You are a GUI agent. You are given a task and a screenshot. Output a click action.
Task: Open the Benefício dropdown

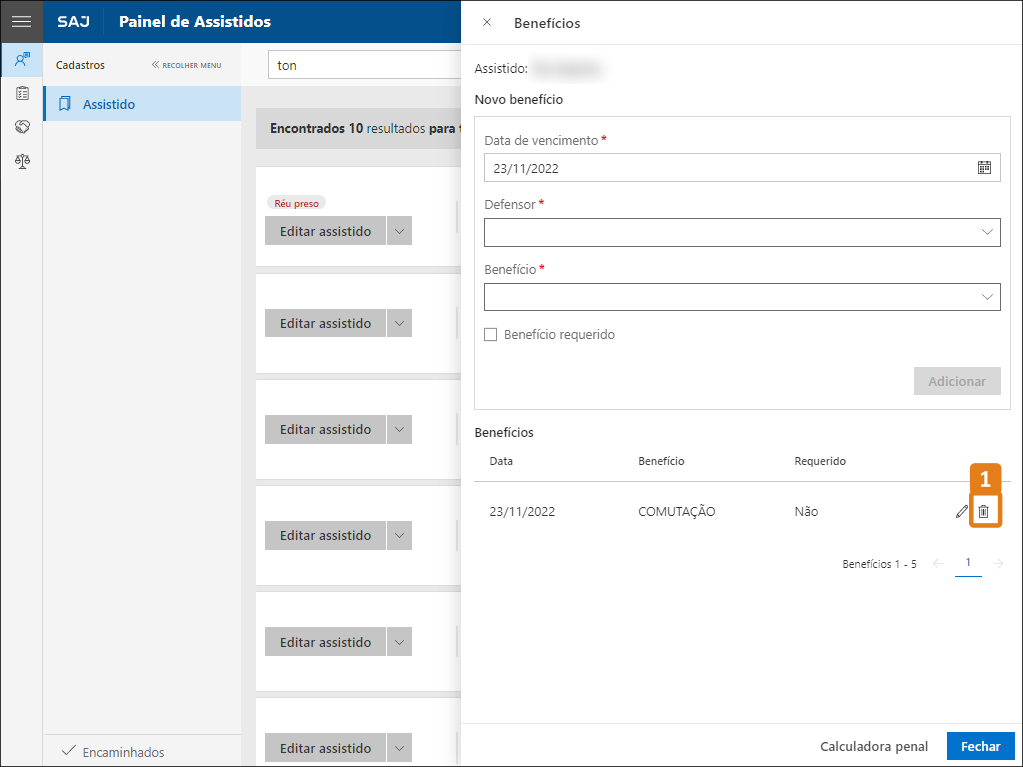[742, 297]
